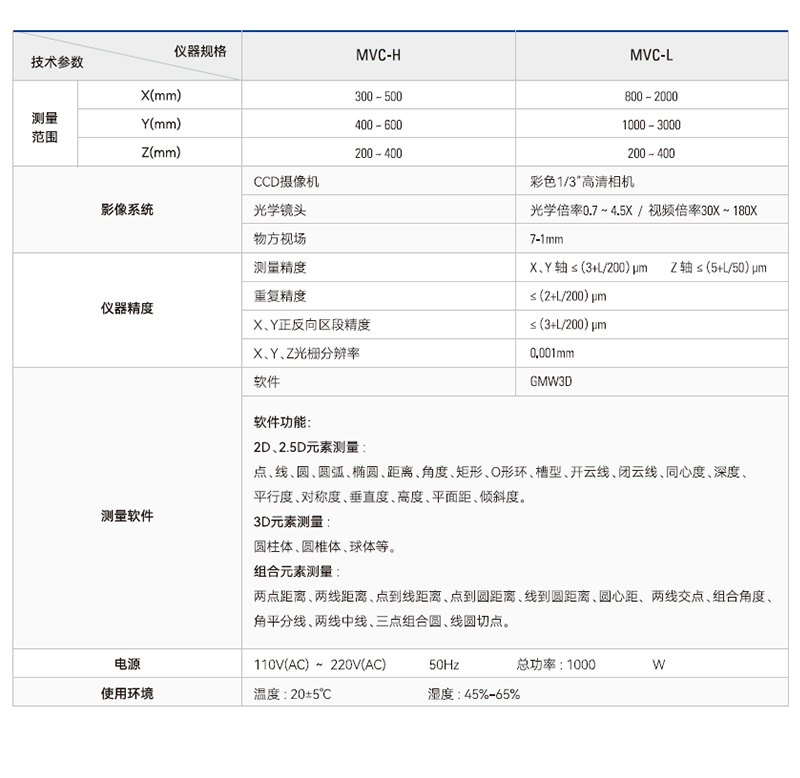Click the 300 ~ 500 value cell
This screenshot has width=800, height=778.
pos(378,97)
